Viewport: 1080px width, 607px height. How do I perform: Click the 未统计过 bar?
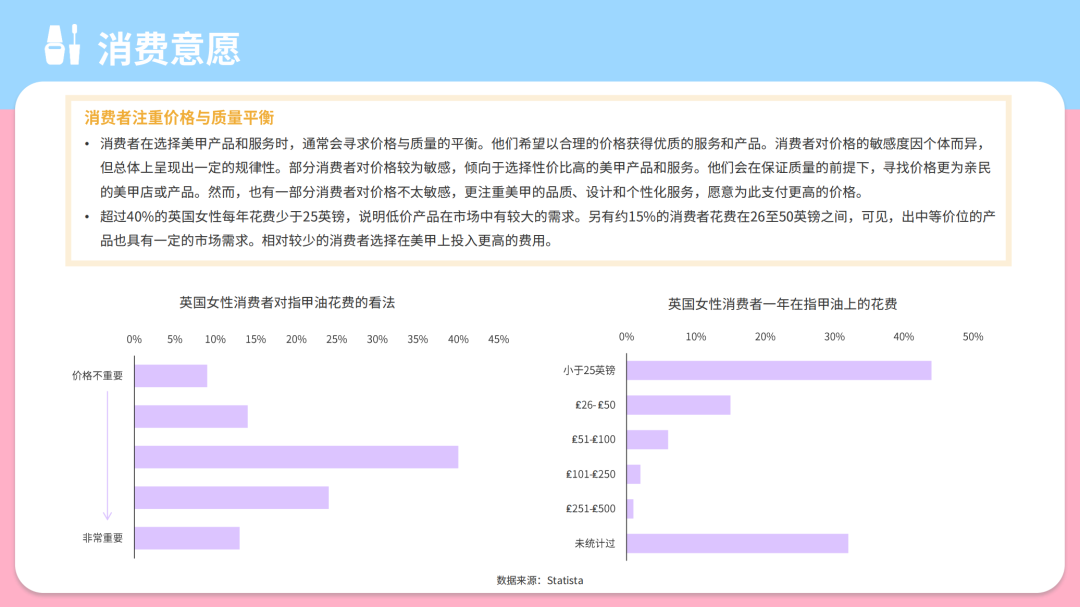click(x=737, y=543)
